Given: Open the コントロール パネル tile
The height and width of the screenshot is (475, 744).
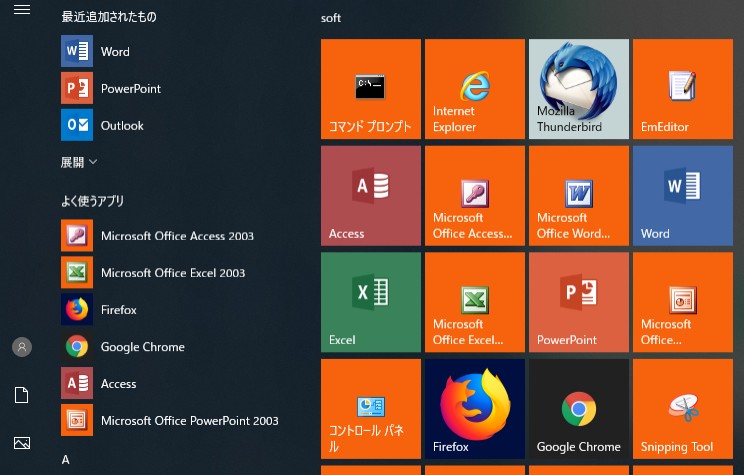Looking at the screenshot, I should tap(371, 409).
